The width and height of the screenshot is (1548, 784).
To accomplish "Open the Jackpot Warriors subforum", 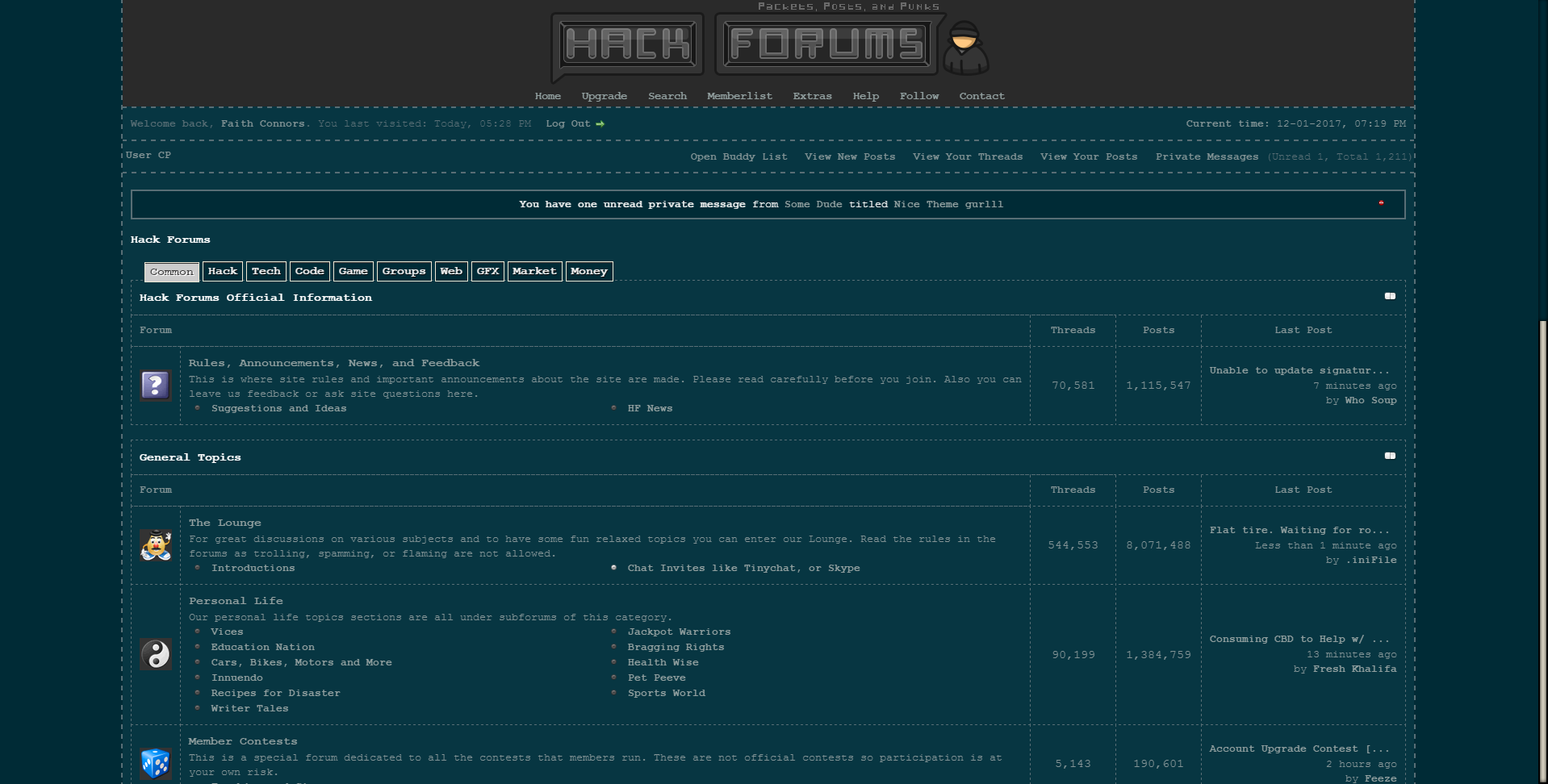I will (x=680, y=632).
